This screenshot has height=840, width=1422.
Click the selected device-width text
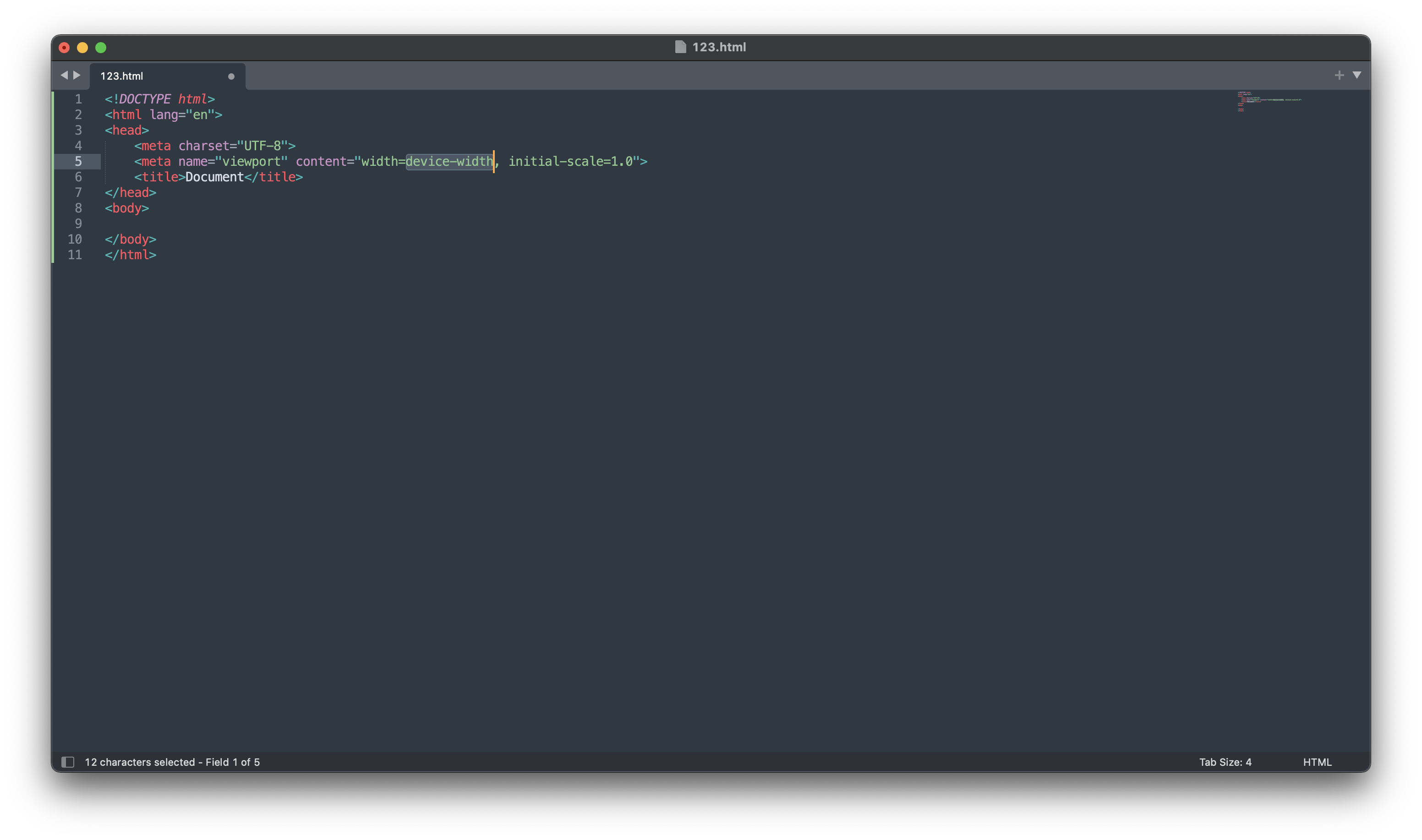tap(449, 161)
